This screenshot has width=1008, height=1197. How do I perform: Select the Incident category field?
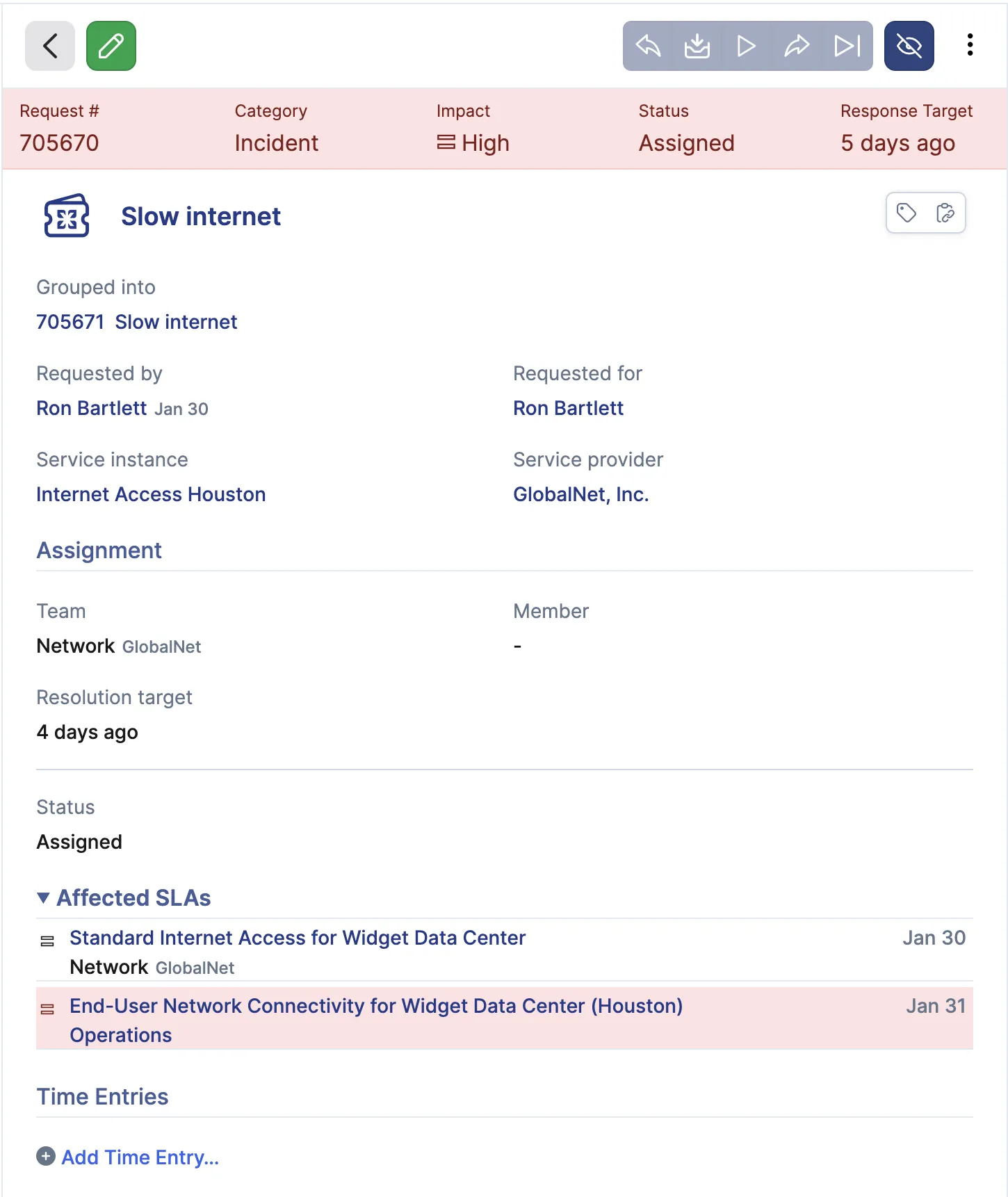point(276,142)
